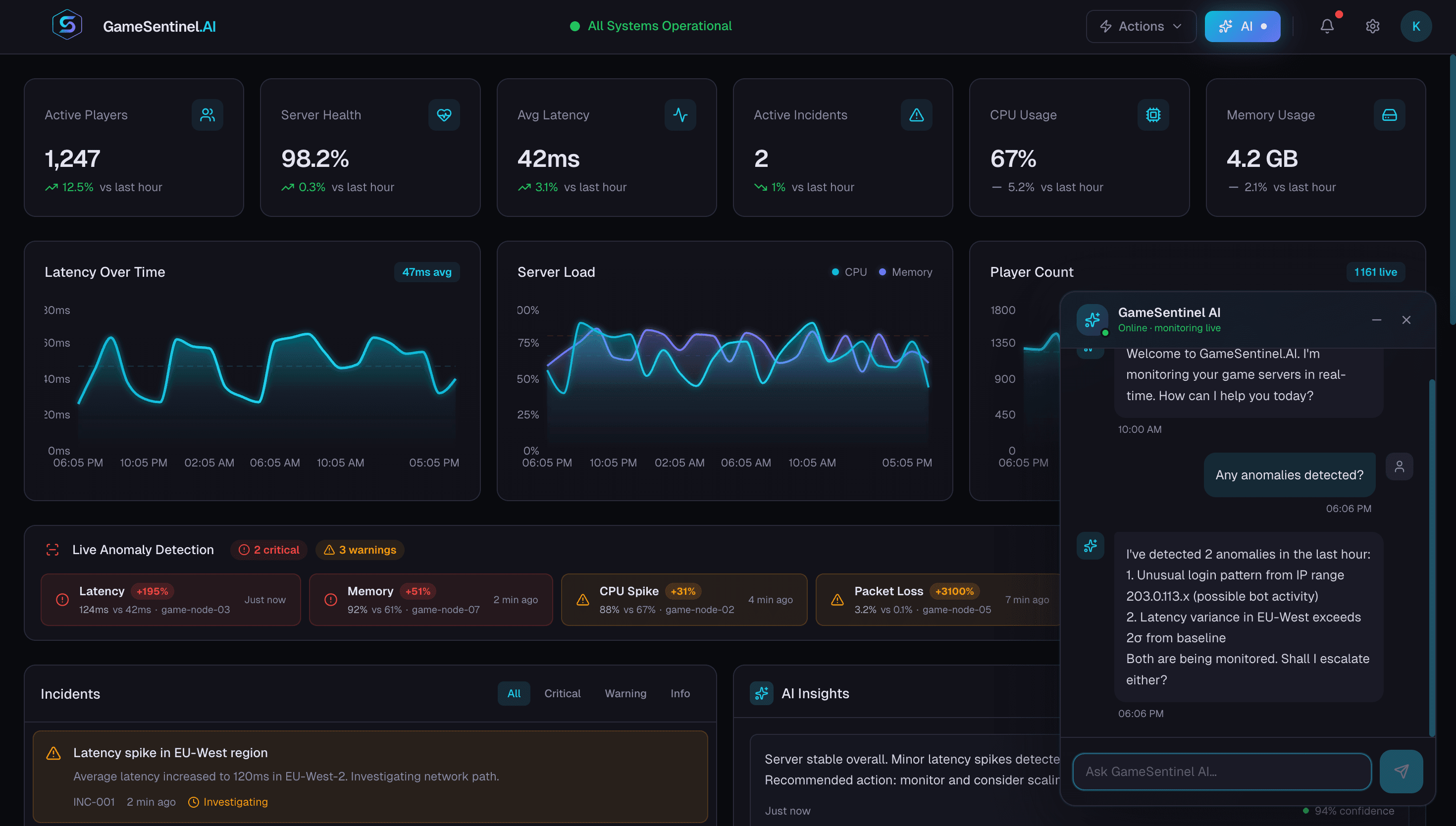Click the AI Insights sparkle icon
1456x826 pixels.
pyautogui.click(x=762, y=693)
